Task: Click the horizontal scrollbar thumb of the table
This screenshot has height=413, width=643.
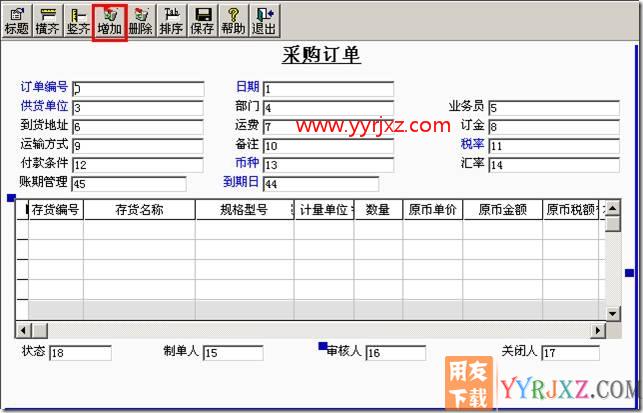Action: (x=40, y=330)
